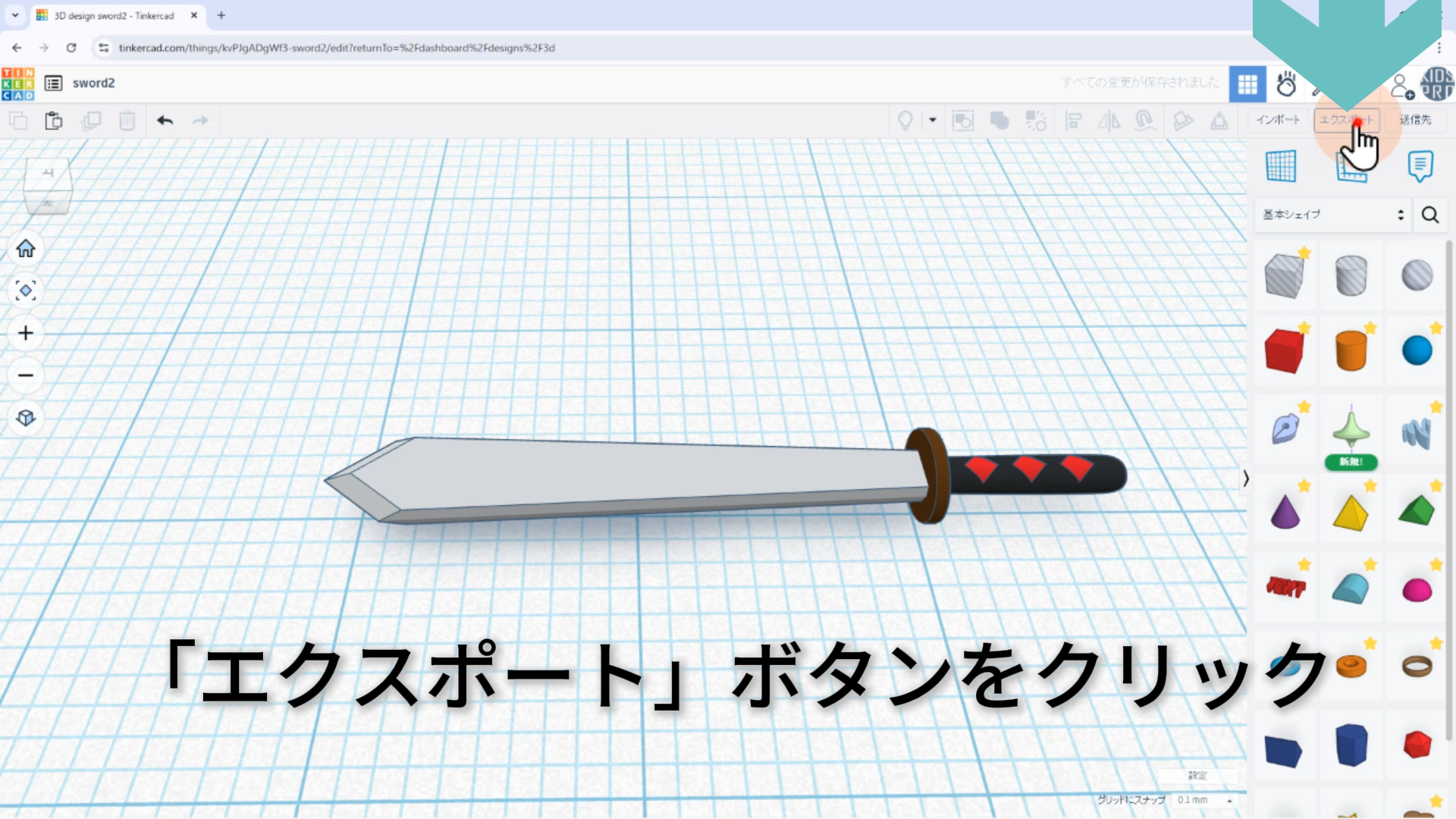Open the design list menu icon
The image size is (1456, 819).
pos(53,83)
